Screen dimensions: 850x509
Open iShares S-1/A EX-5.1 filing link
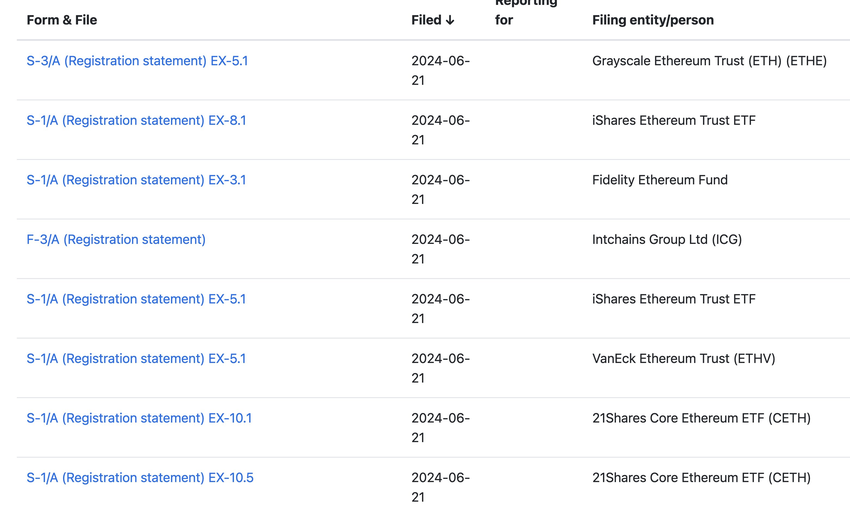pyautogui.click(x=136, y=299)
